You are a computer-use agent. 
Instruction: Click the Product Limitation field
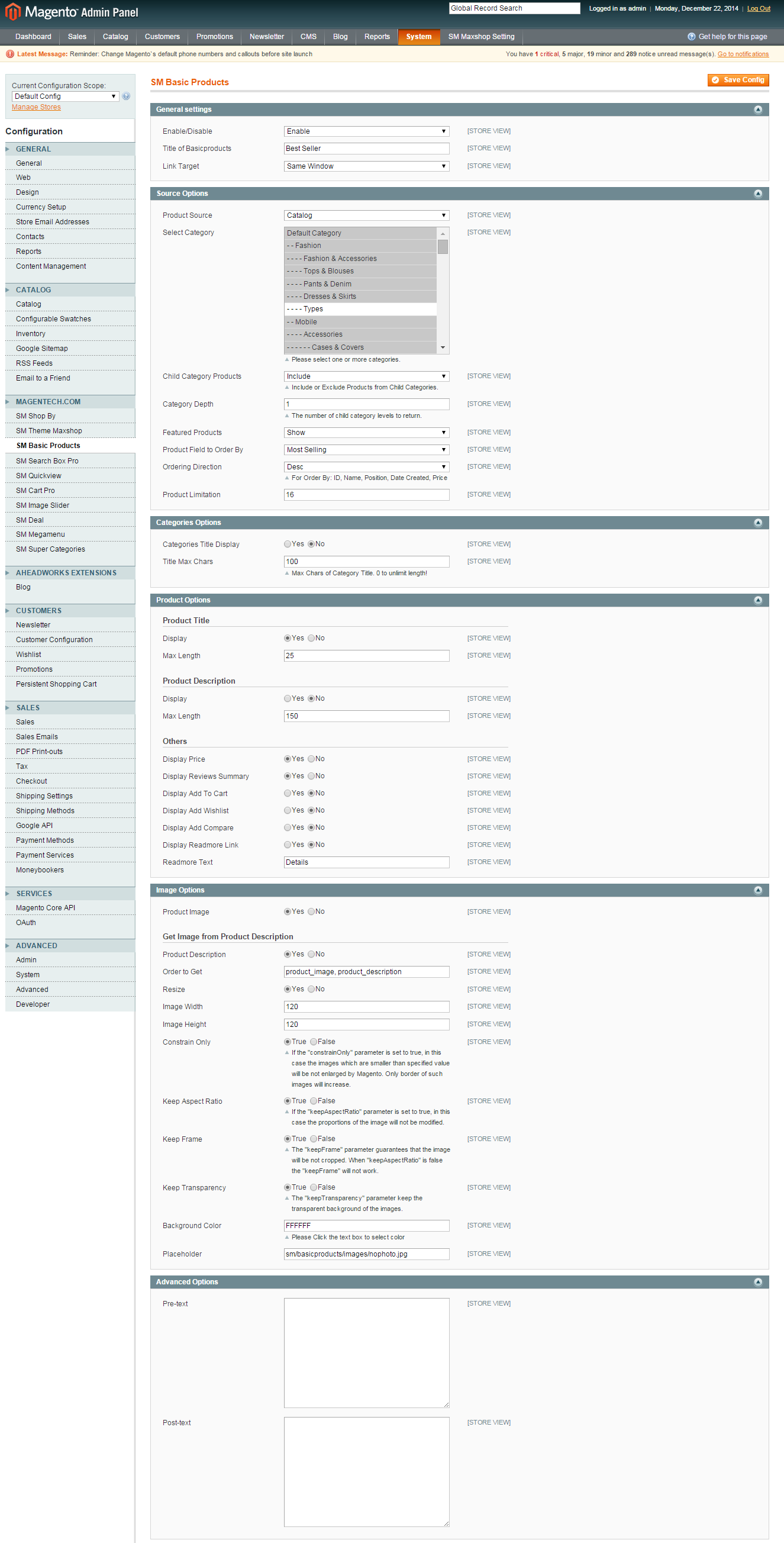point(366,495)
